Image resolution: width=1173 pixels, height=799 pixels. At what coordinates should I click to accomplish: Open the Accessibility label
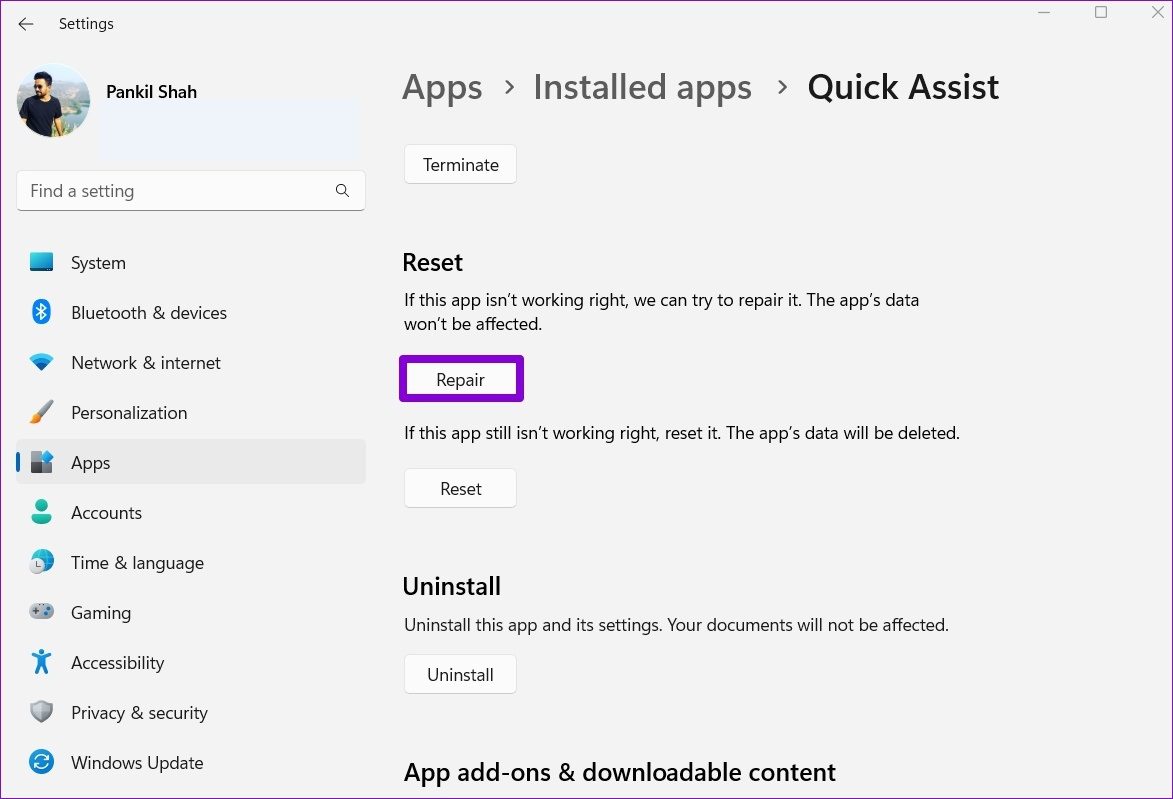point(117,663)
